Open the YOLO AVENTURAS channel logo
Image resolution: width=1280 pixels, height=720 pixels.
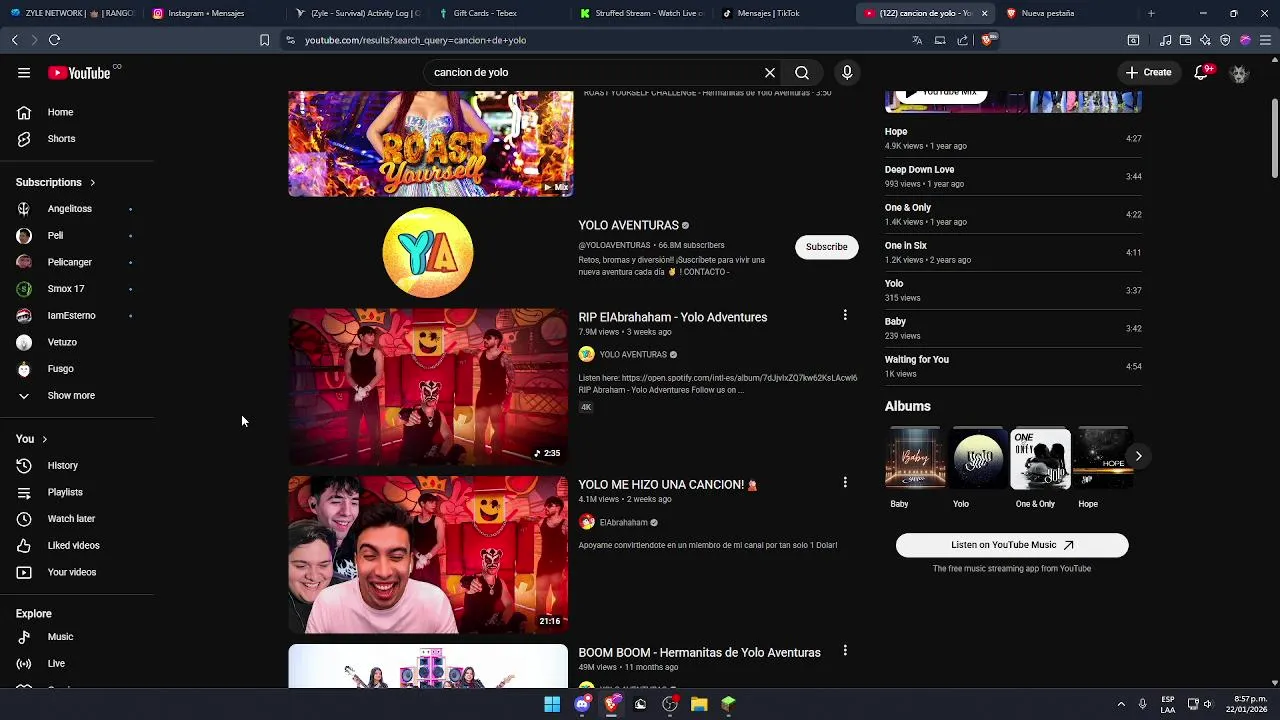point(428,252)
